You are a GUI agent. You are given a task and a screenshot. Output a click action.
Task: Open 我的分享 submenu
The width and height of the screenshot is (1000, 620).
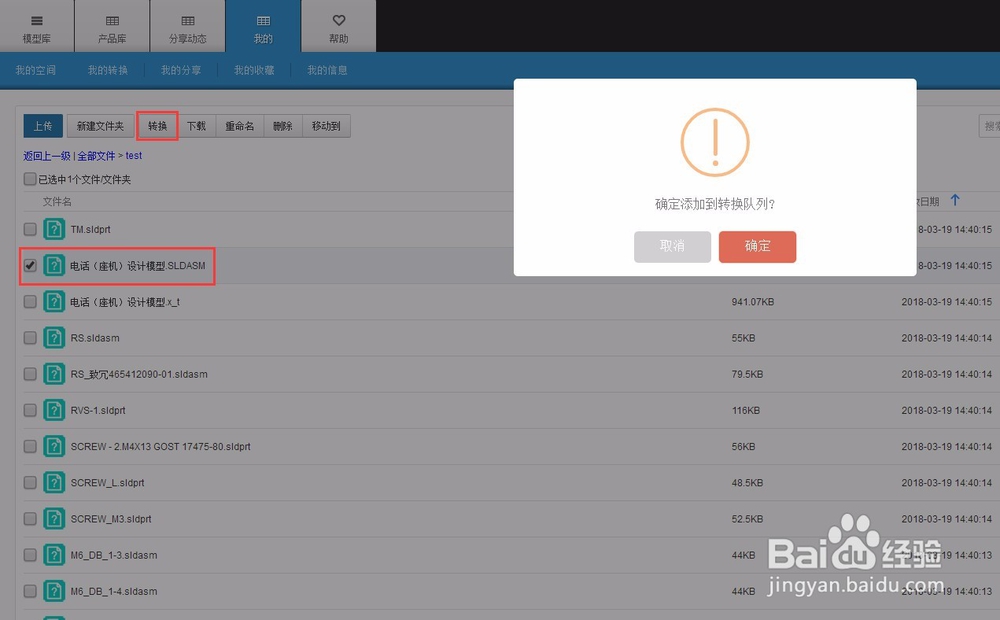(x=181, y=70)
